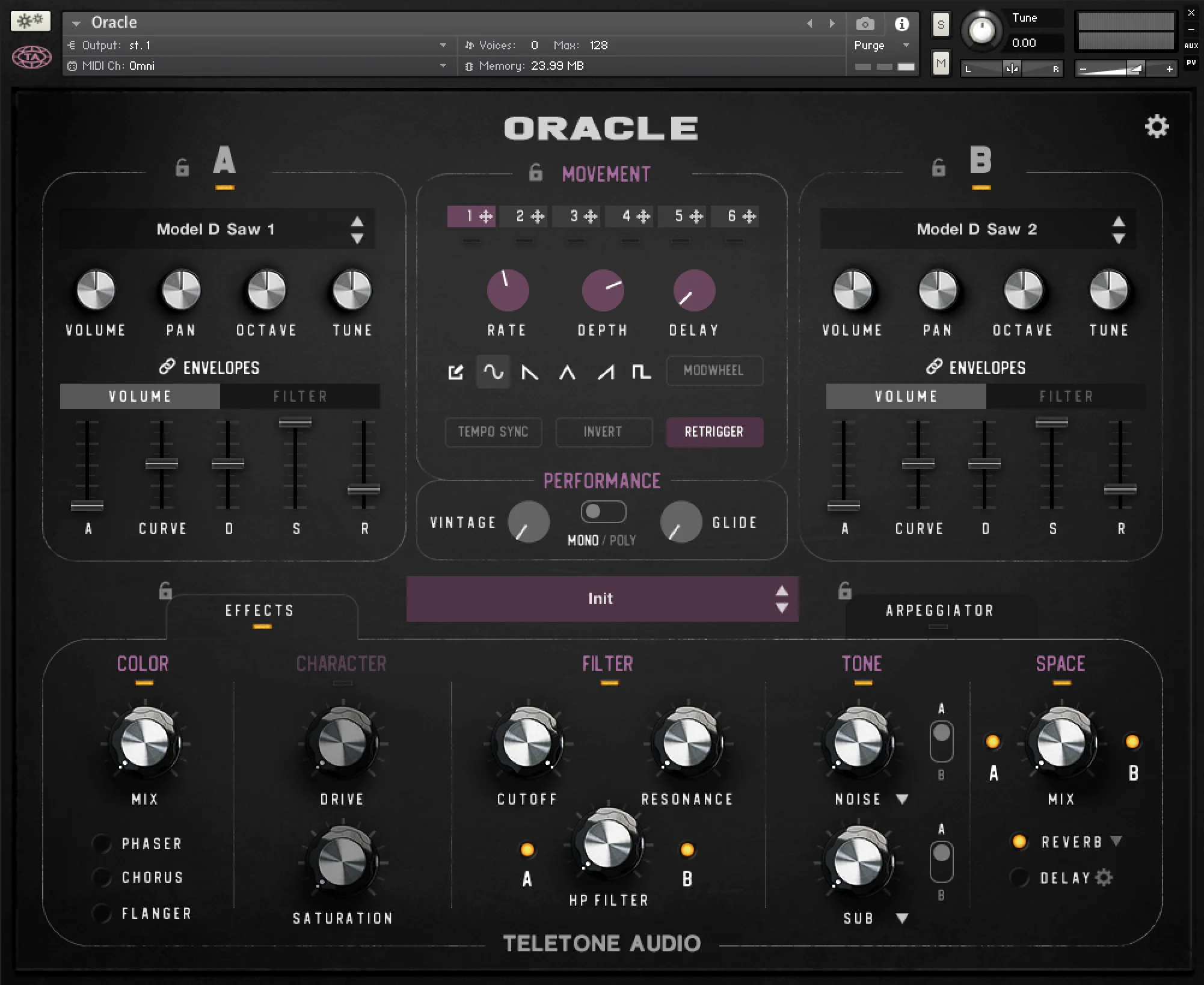Viewport: 1204px width, 985px height.
Task: Select the triangle LFO shape icon
Action: 567,372
